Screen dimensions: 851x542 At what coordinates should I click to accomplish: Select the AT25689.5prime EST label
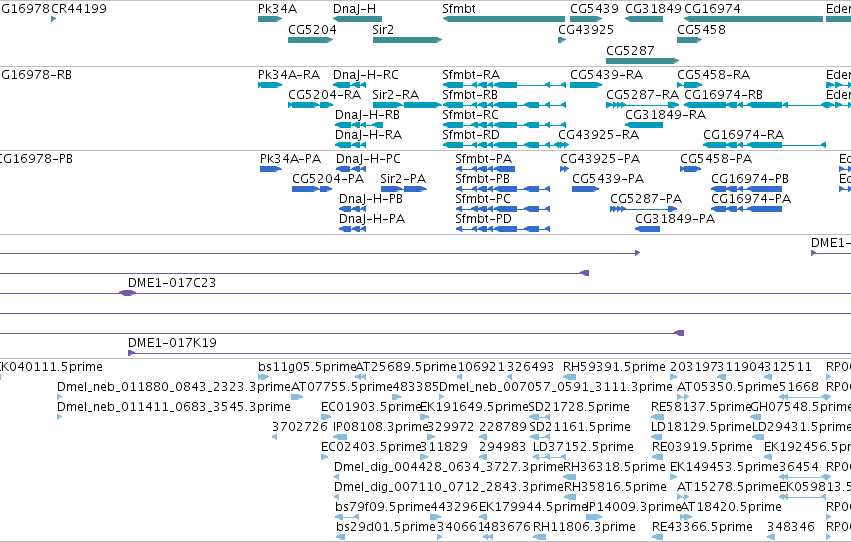tap(406, 367)
